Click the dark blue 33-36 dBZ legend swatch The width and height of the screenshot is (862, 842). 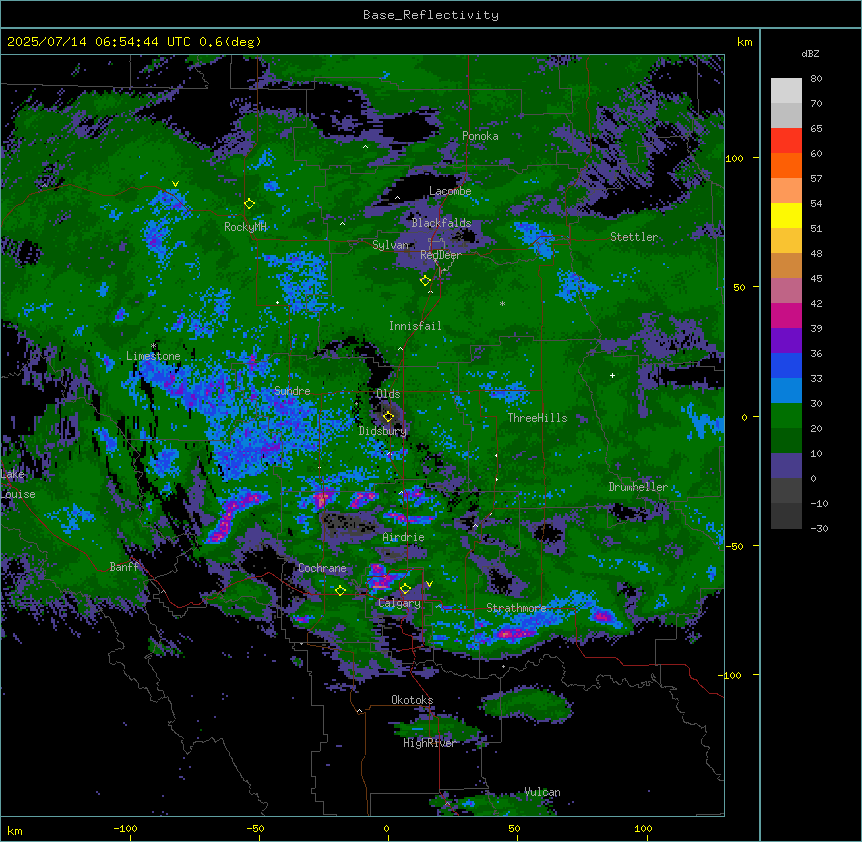(x=786, y=365)
